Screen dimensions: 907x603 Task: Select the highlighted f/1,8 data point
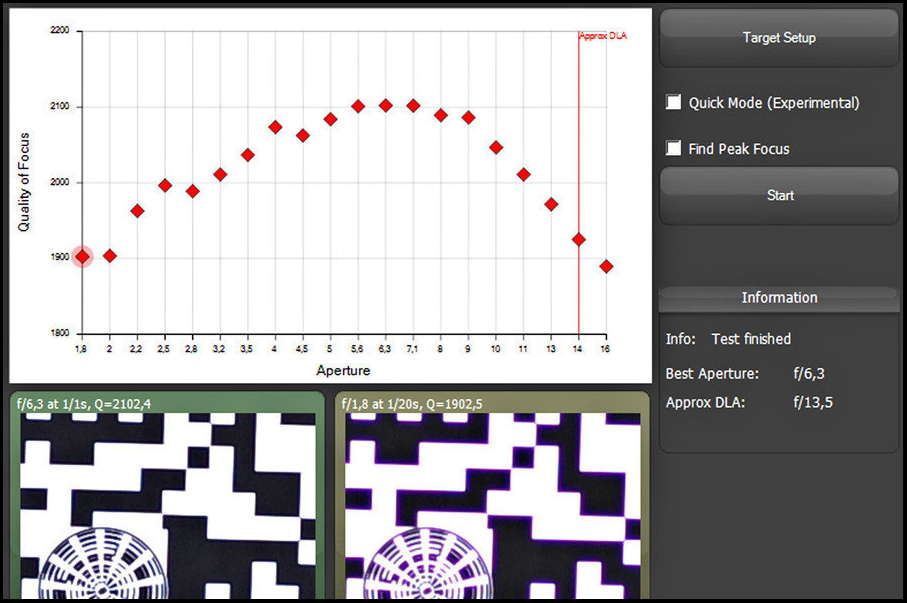tap(82, 257)
